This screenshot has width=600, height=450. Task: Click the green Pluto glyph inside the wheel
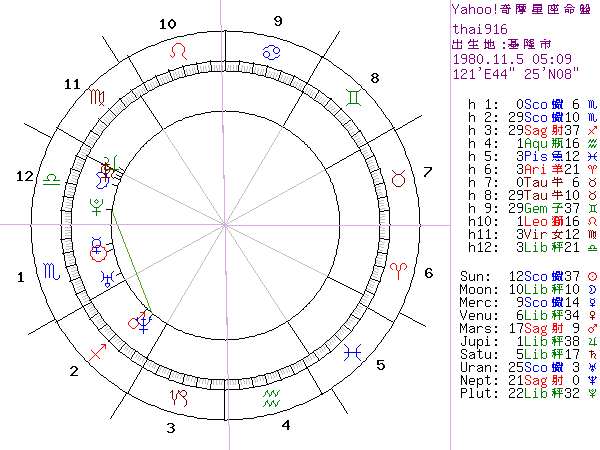pyautogui.click(x=97, y=207)
